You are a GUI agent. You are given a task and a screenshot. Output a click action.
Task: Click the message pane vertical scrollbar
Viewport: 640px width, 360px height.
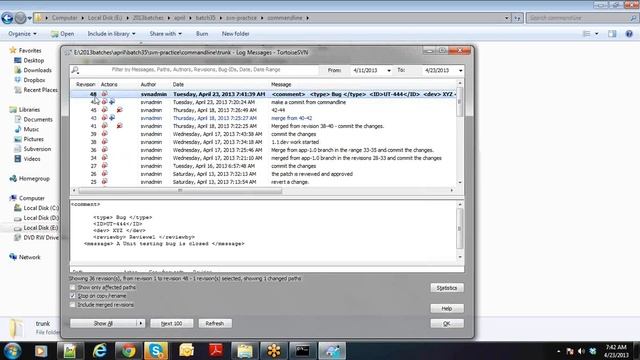coord(460,229)
